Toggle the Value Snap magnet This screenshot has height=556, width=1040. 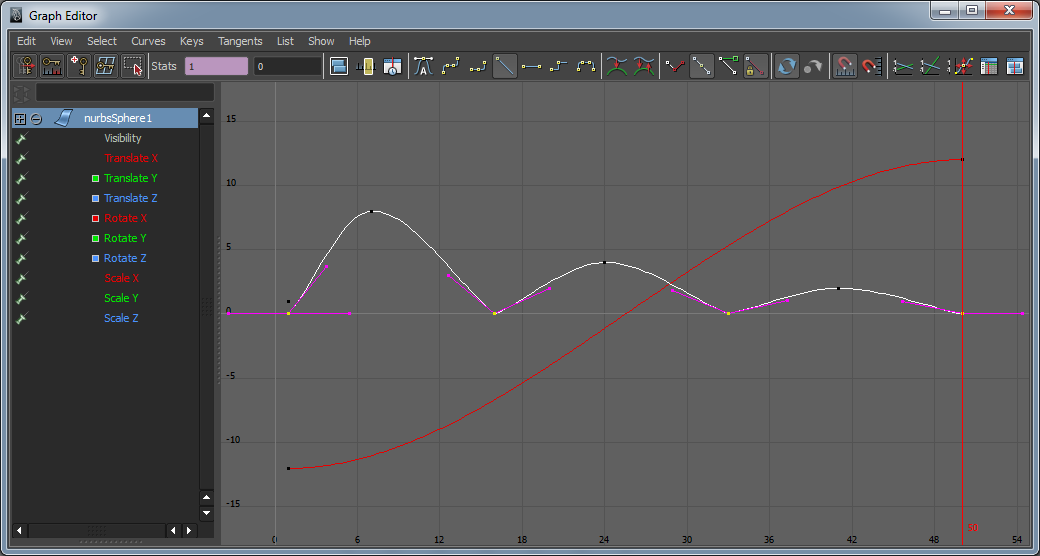(871, 67)
